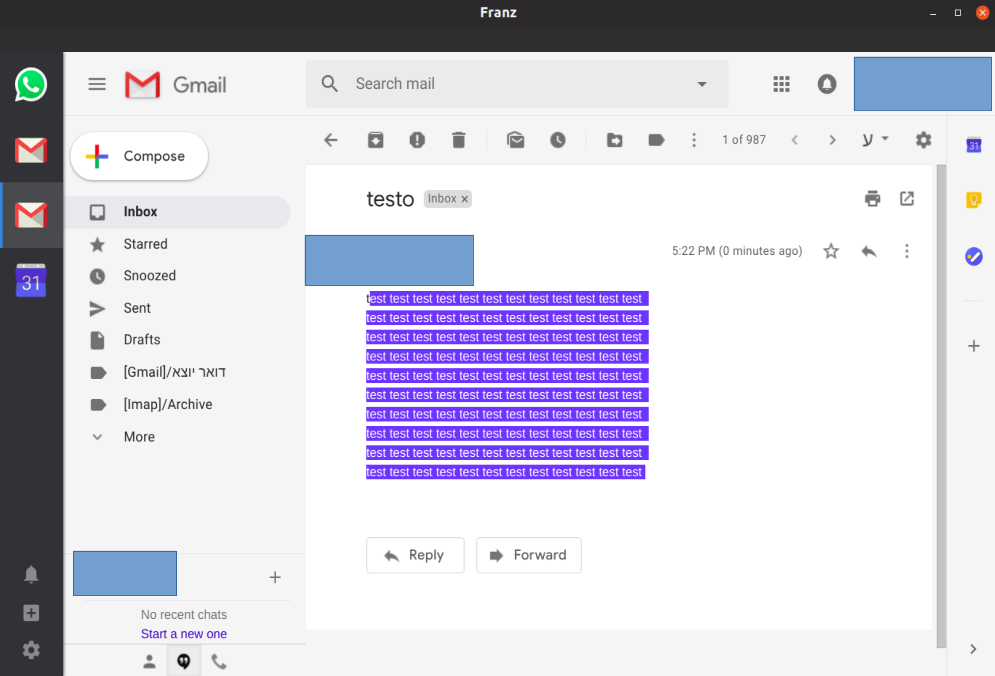The image size is (995, 676).
Task: Go back to inbox arrow
Action: pos(331,140)
